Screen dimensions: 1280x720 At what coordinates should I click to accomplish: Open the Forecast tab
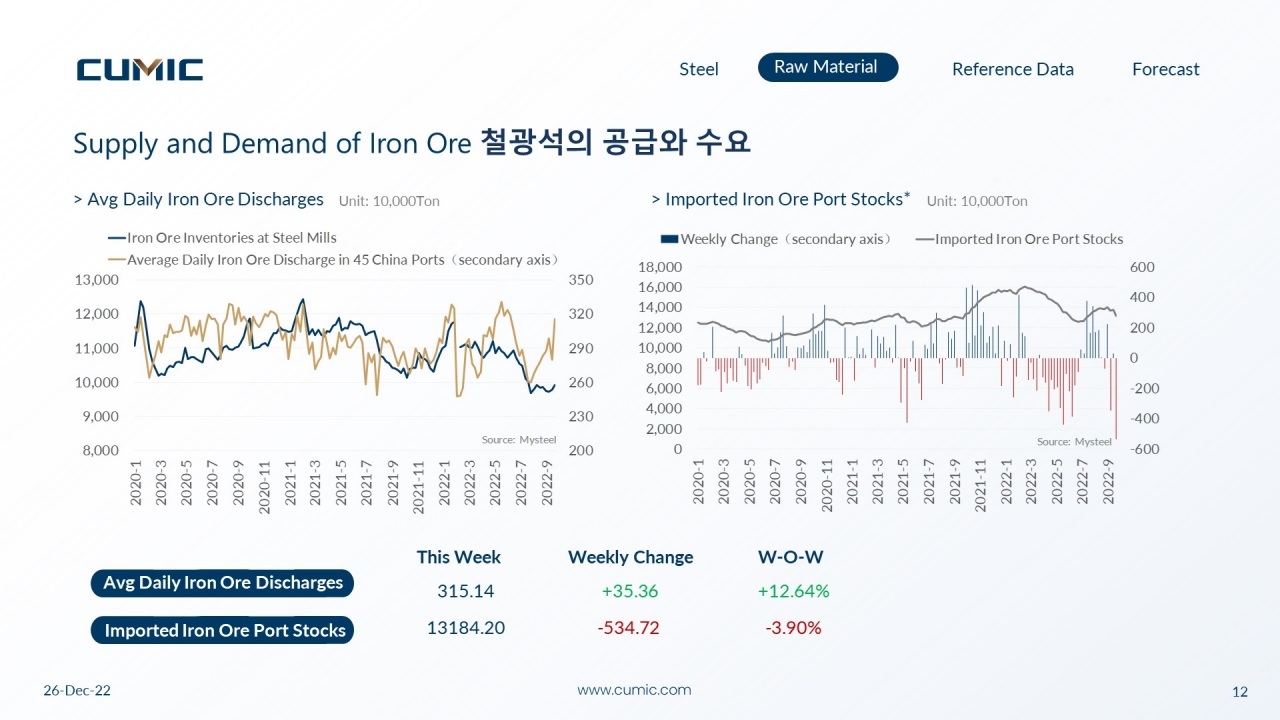tap(1166, 69)
